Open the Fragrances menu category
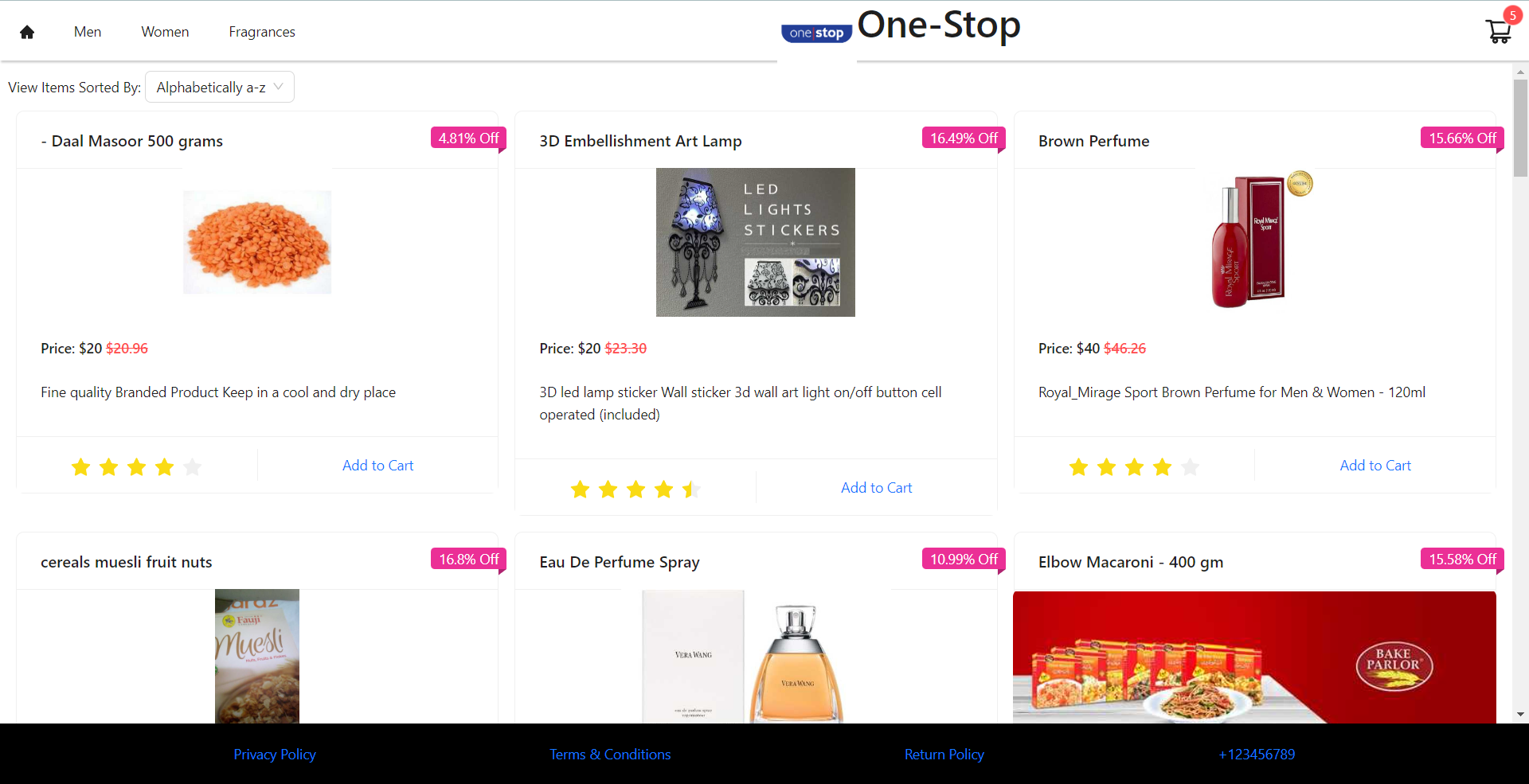1529x784 pixels. (261, 32)
